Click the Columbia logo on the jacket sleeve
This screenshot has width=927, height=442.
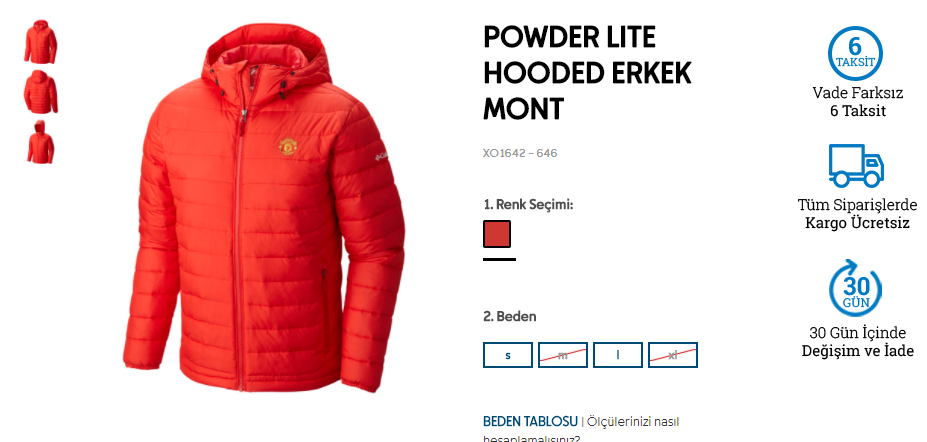(x=382, y=156)
